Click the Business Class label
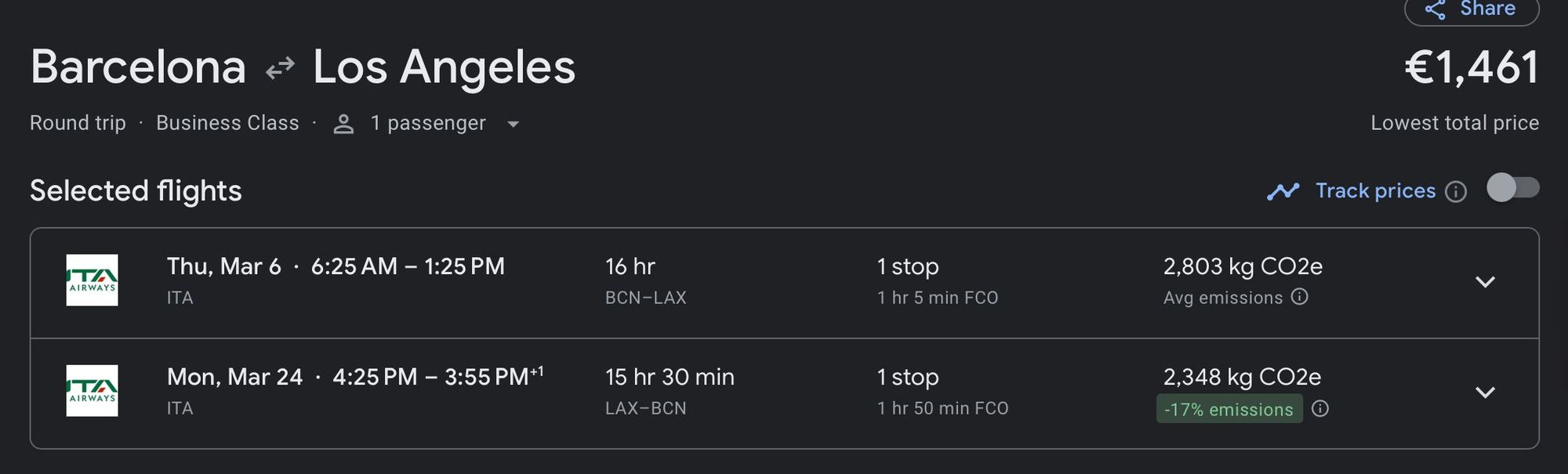1568x474 pixels. click(x=227, y=123)
